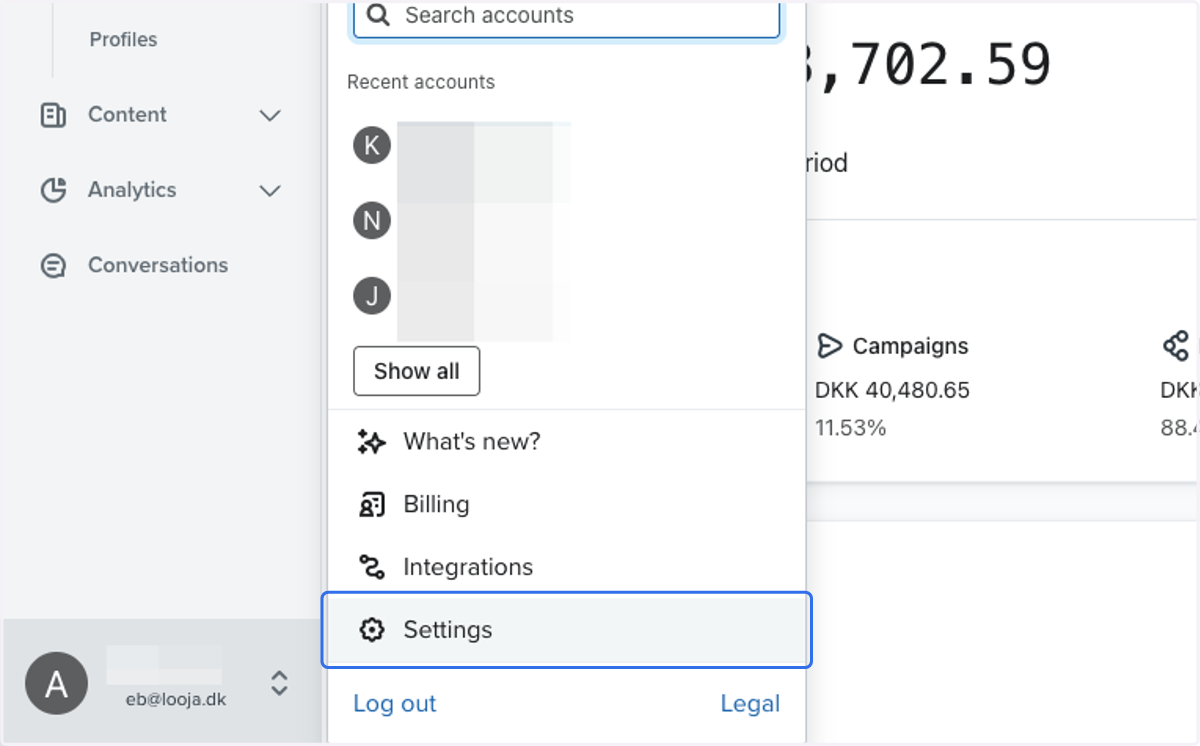This screenshot has width=1200, height=746.
Task: Click the Conversations chat icon
Action: tap(52, 266)
